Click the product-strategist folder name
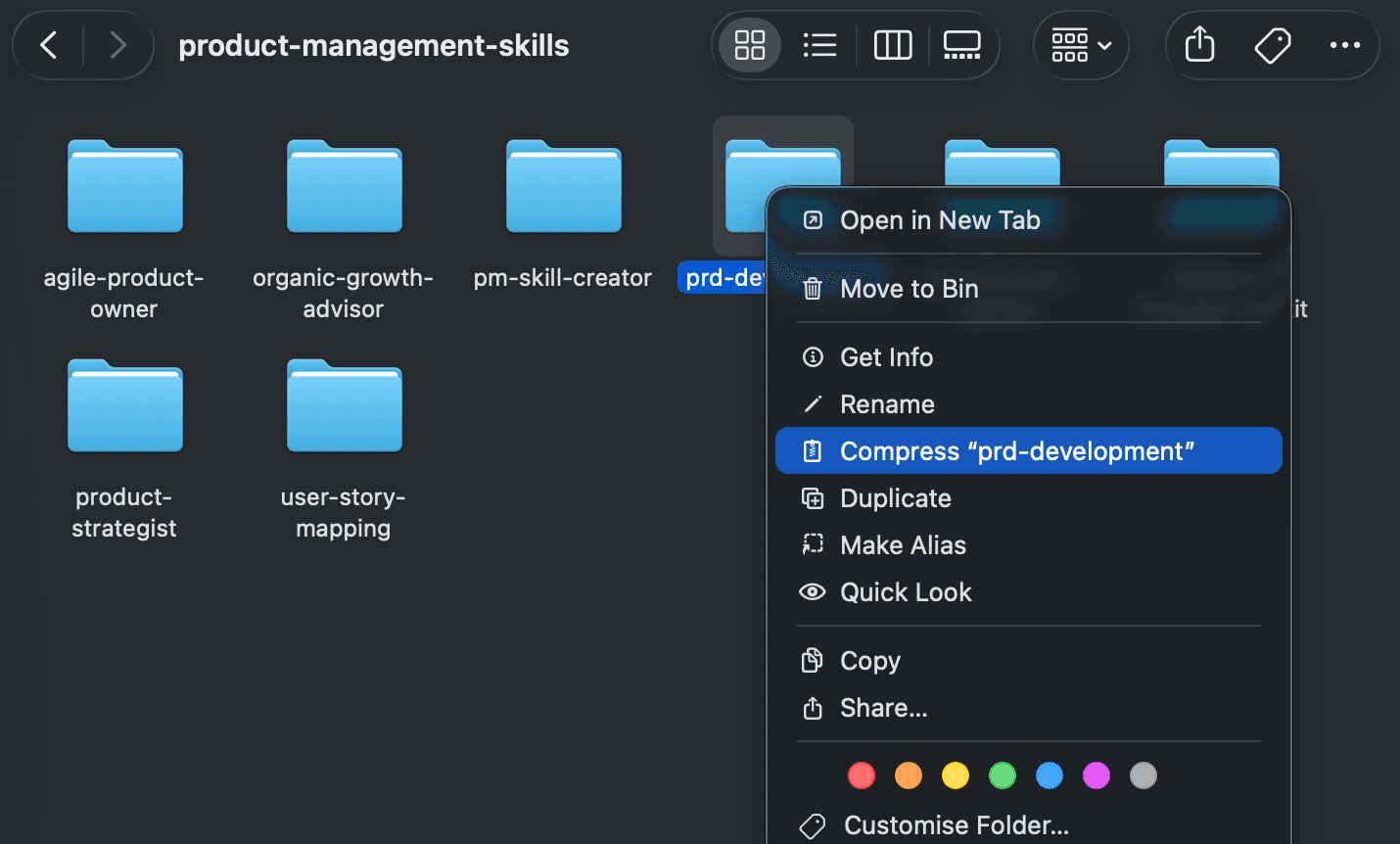 click(x=124, y=512)
